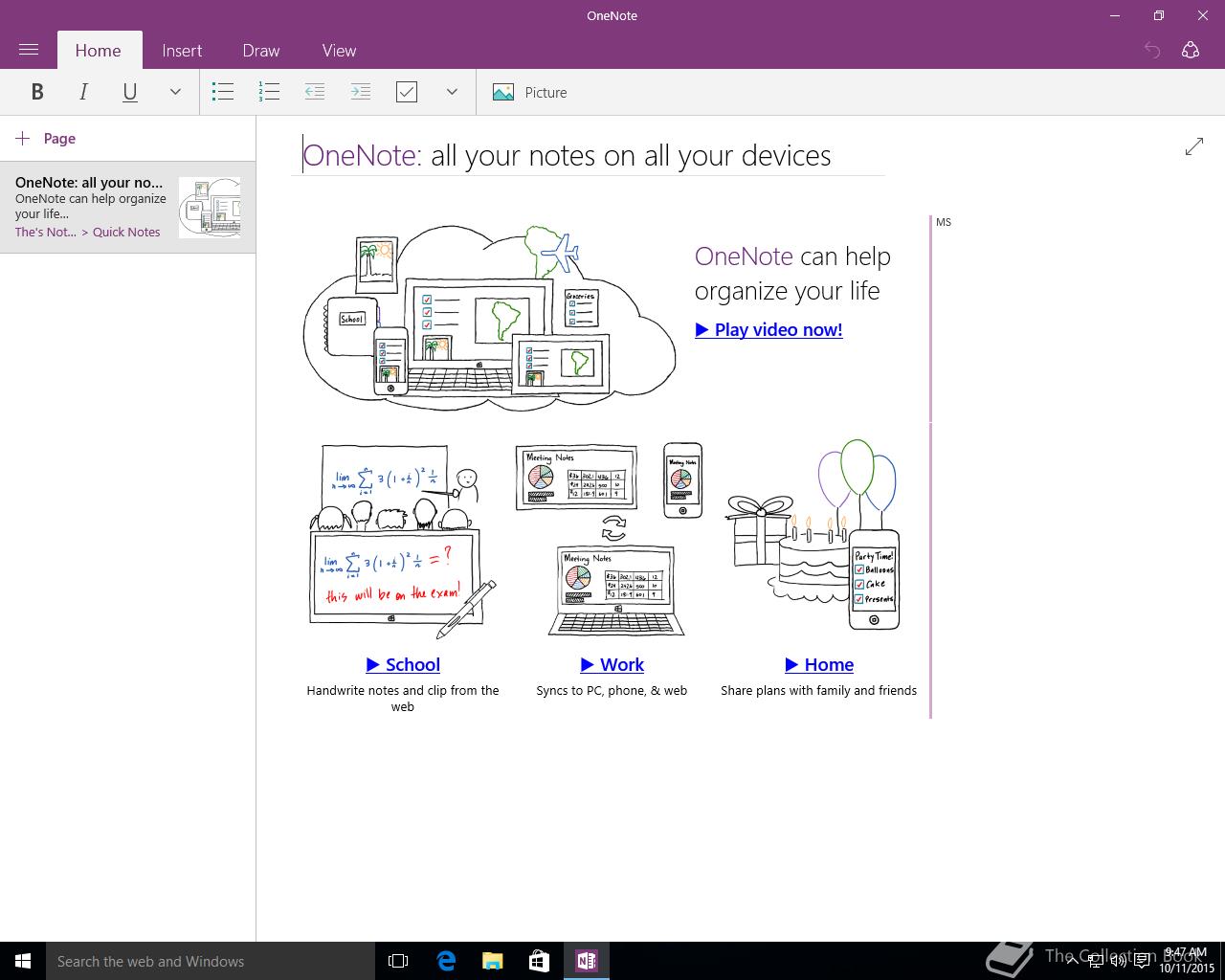Image resolution: width=1225 pixels, height=980 pixels.
Task: Expand more font formatting options
Action: (x=175, y=92)
